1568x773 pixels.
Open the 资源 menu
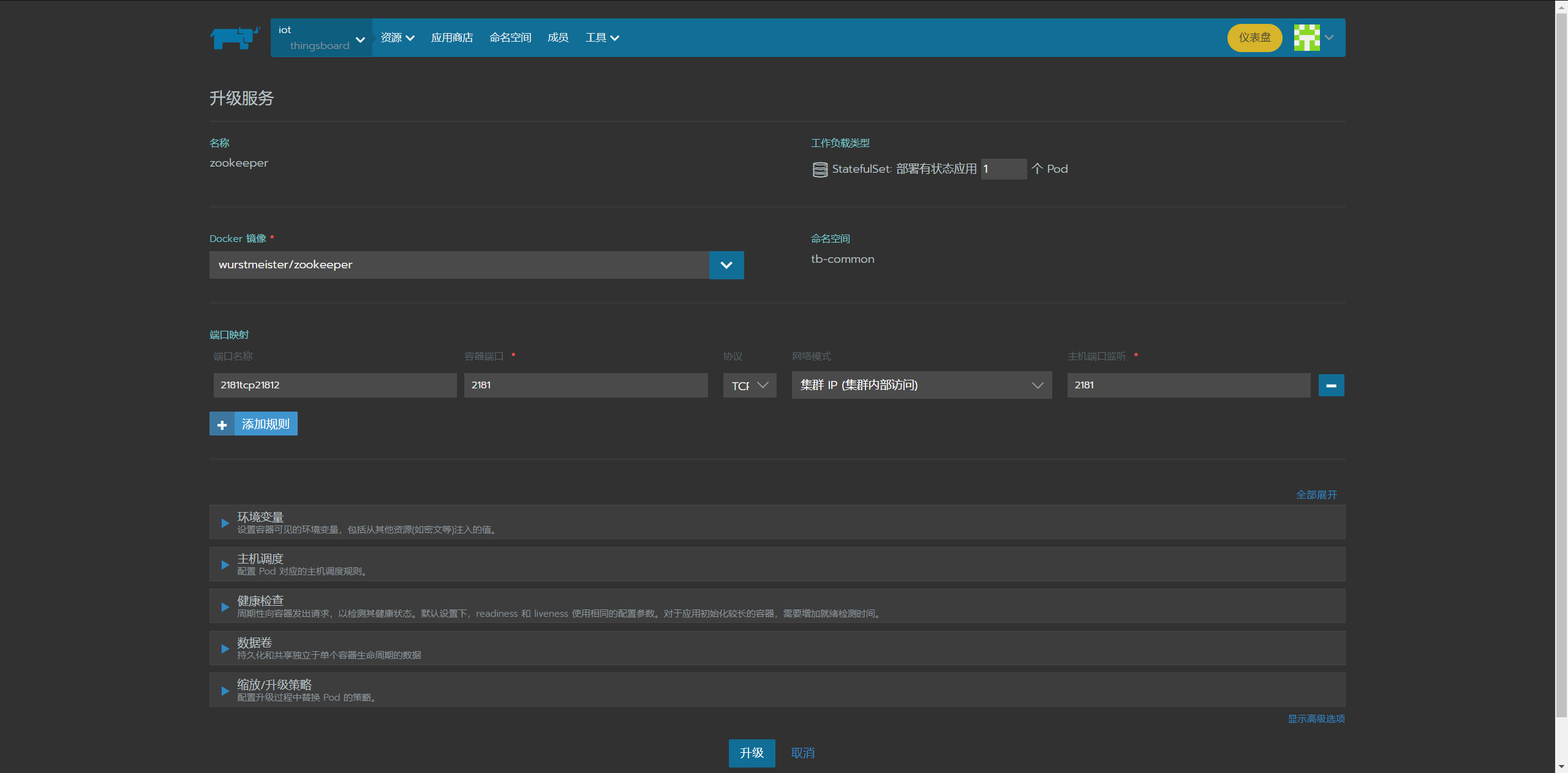click(x=398, y=37)
